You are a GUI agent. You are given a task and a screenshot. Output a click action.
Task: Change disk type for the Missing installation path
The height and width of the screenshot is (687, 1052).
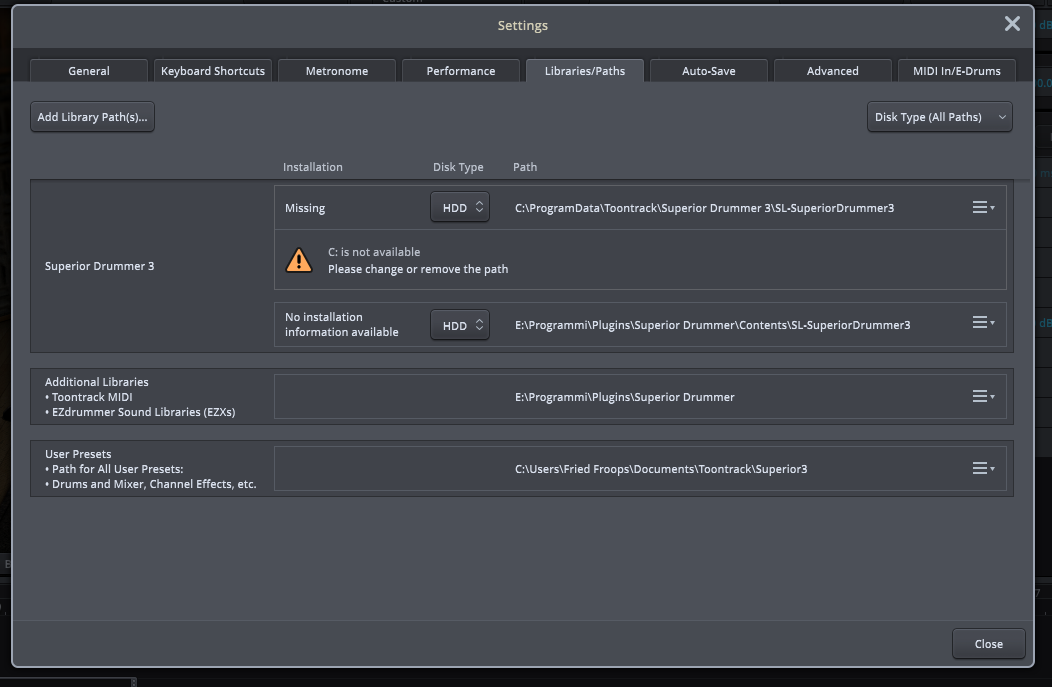coord(460,207)
